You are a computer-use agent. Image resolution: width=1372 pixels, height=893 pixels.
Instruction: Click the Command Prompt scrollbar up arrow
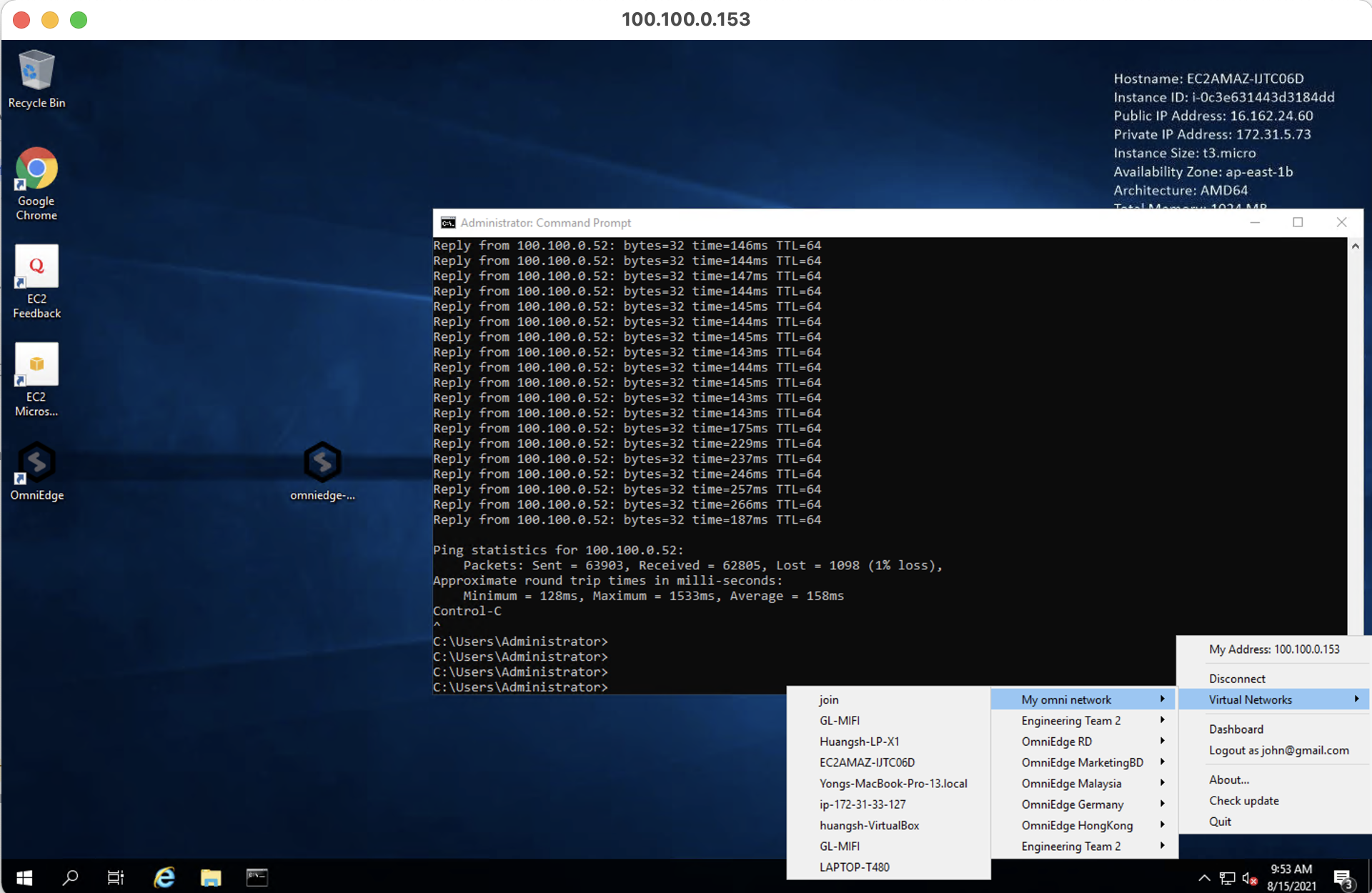(x=1355, y=246)
